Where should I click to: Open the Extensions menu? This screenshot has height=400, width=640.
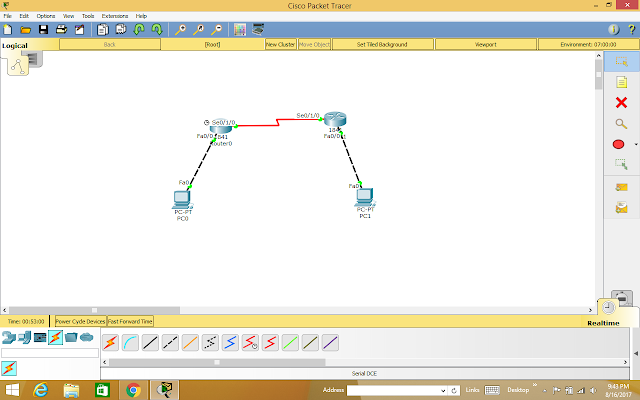115,16
